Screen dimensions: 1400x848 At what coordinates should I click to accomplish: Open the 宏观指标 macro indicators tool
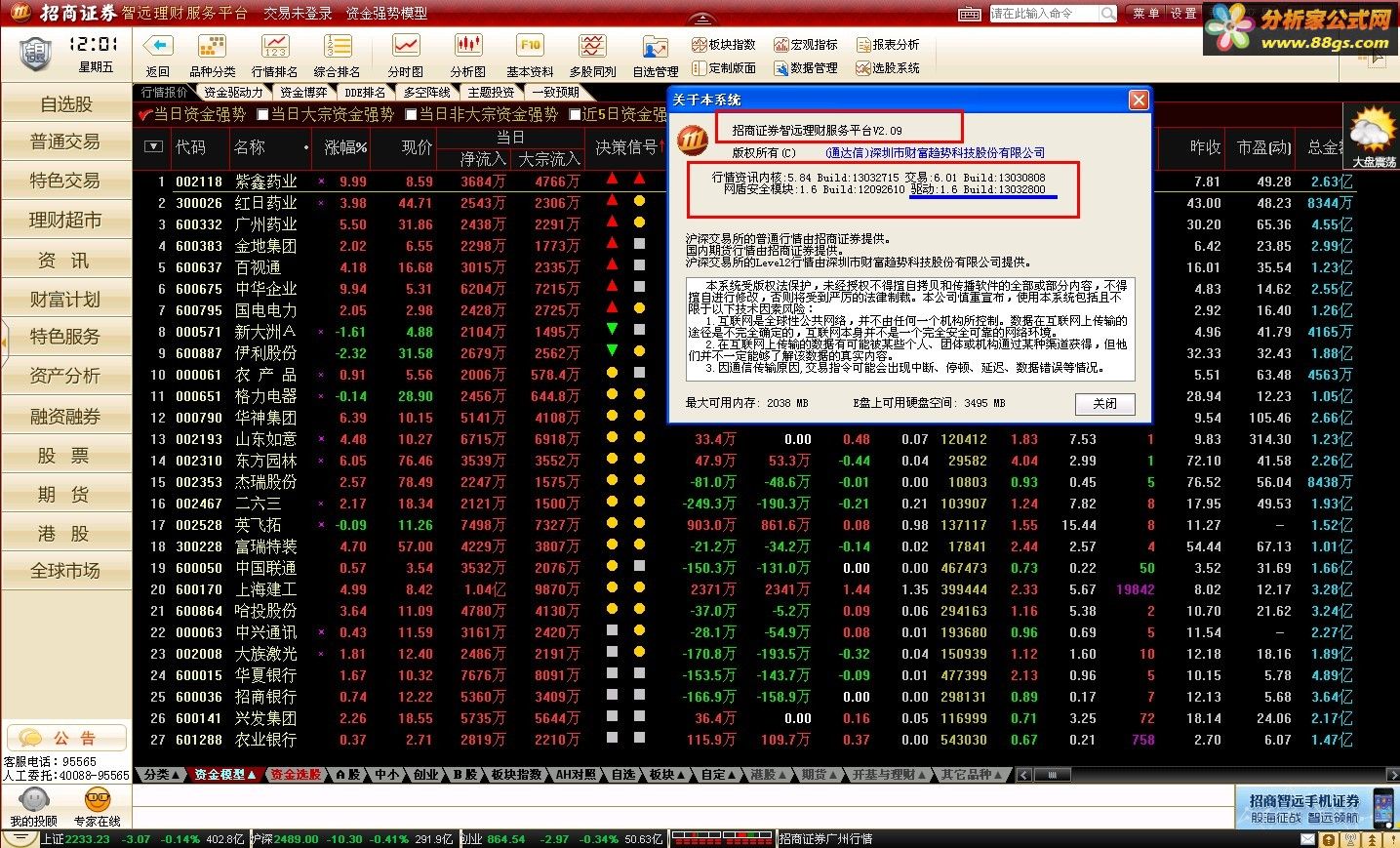[806, 44]
